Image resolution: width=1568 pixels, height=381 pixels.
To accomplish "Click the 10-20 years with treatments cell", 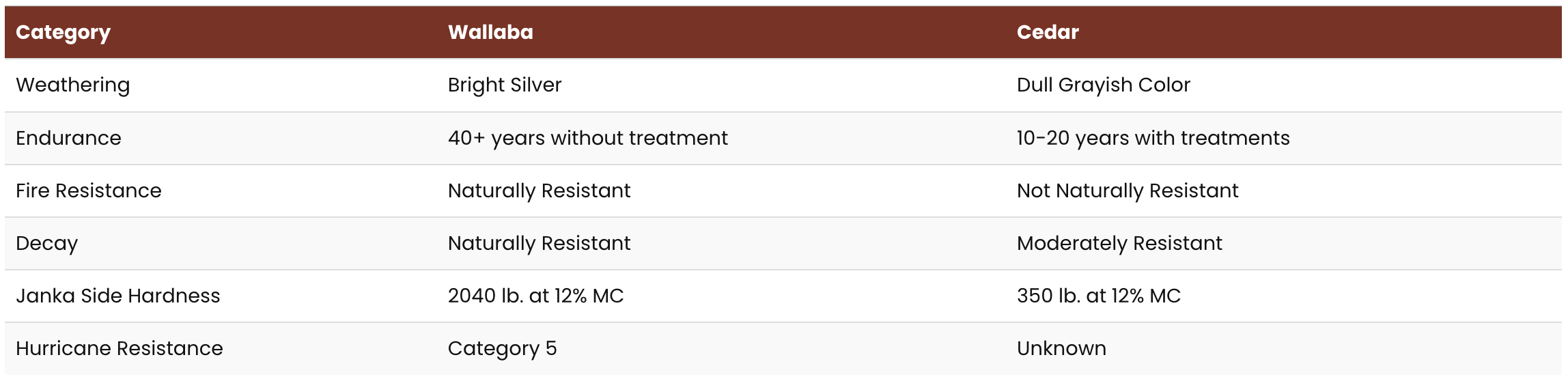I will 1153,139.
